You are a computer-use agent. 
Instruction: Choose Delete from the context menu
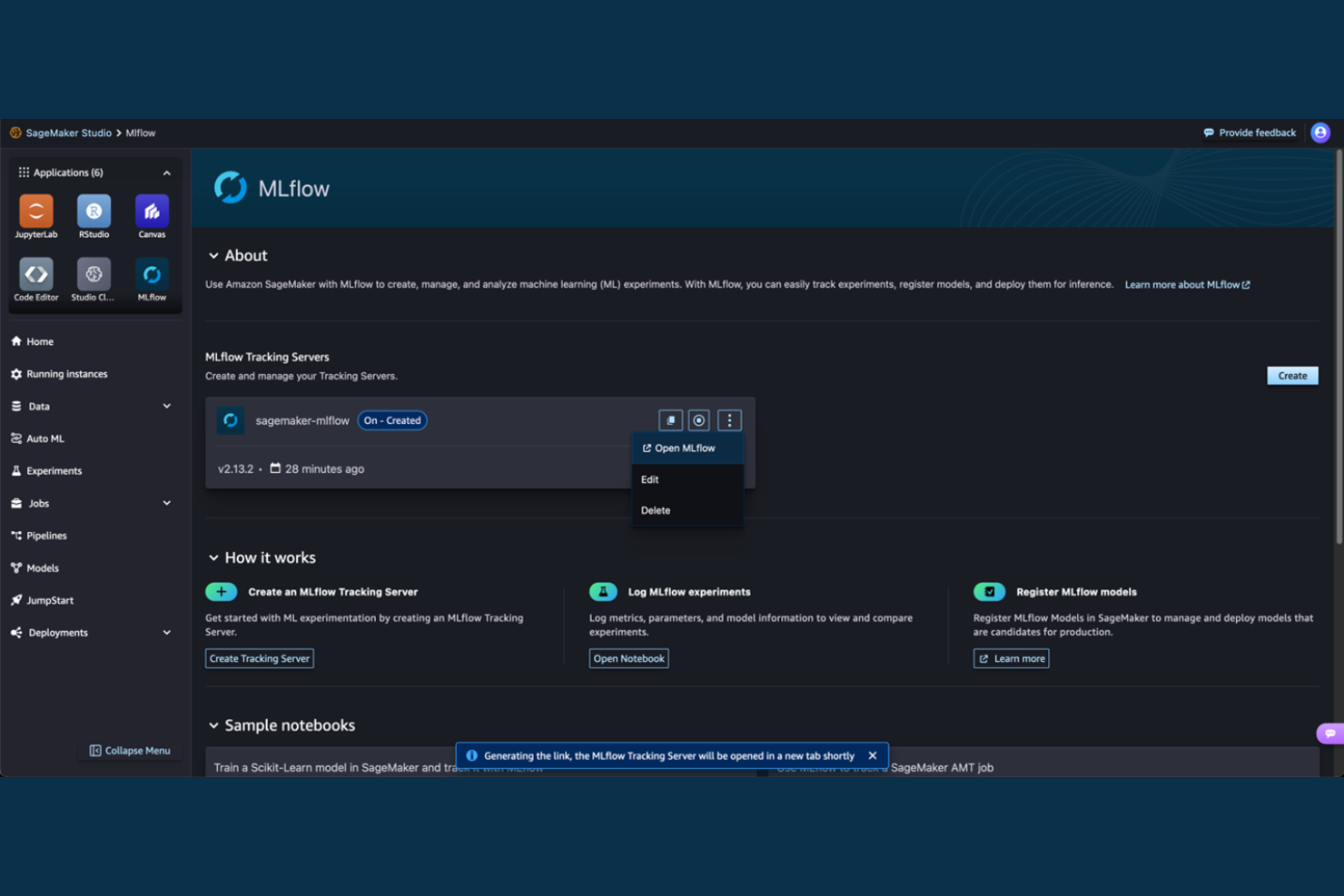(687, 510)
